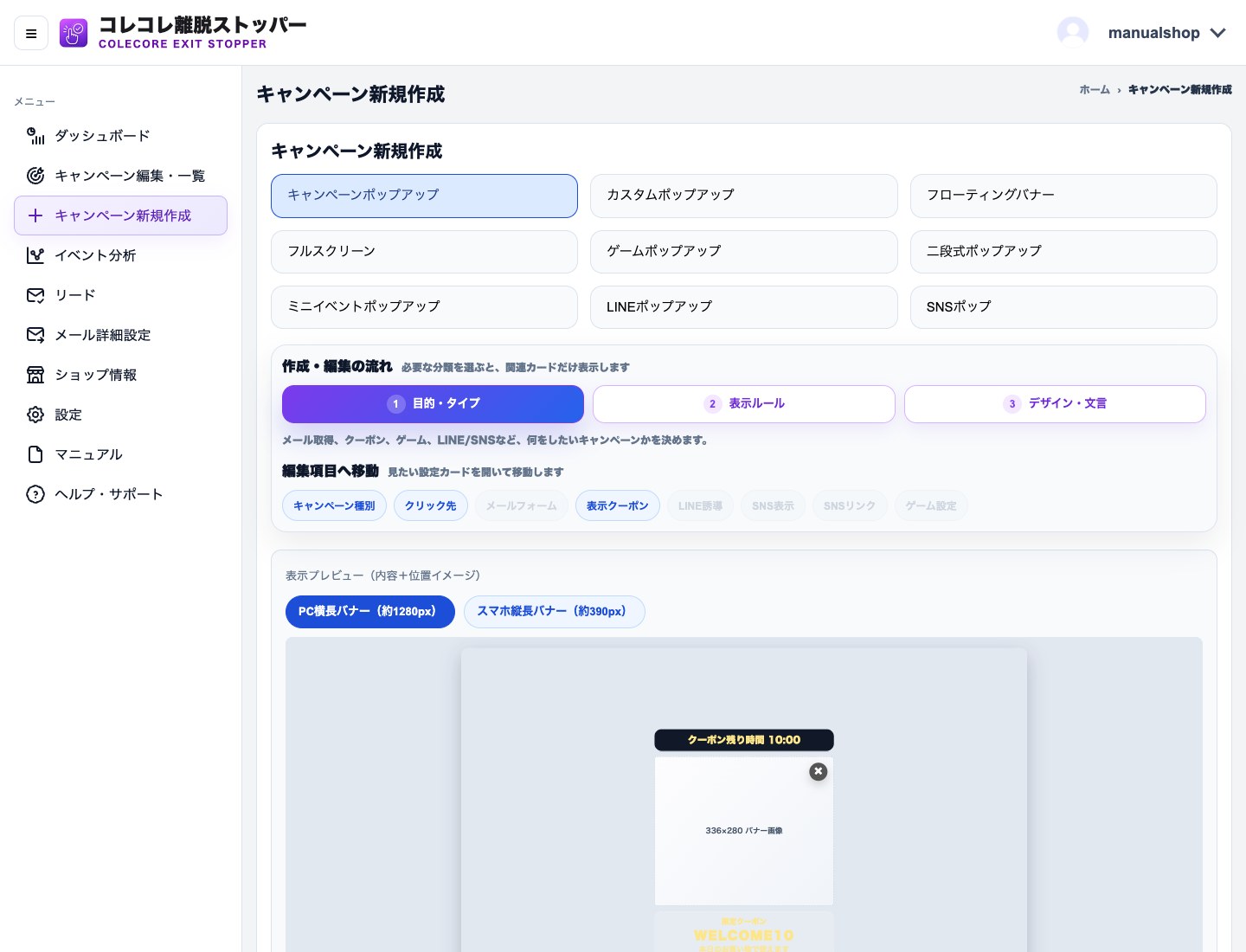
Task: Click the manual document icon
Action: pyautogui.click(x=35, y=454)
